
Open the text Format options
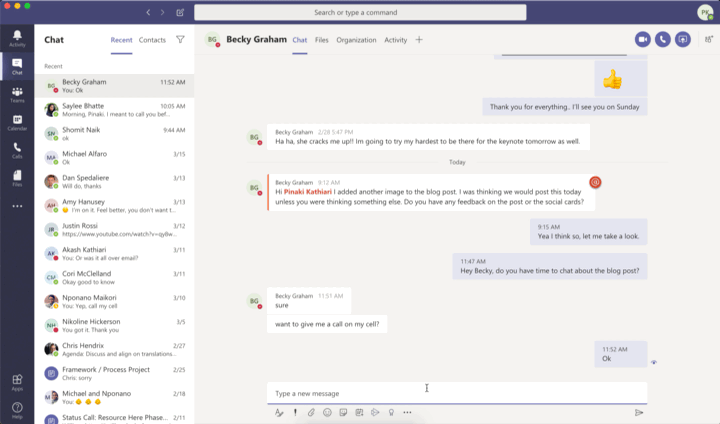point(279,413)
